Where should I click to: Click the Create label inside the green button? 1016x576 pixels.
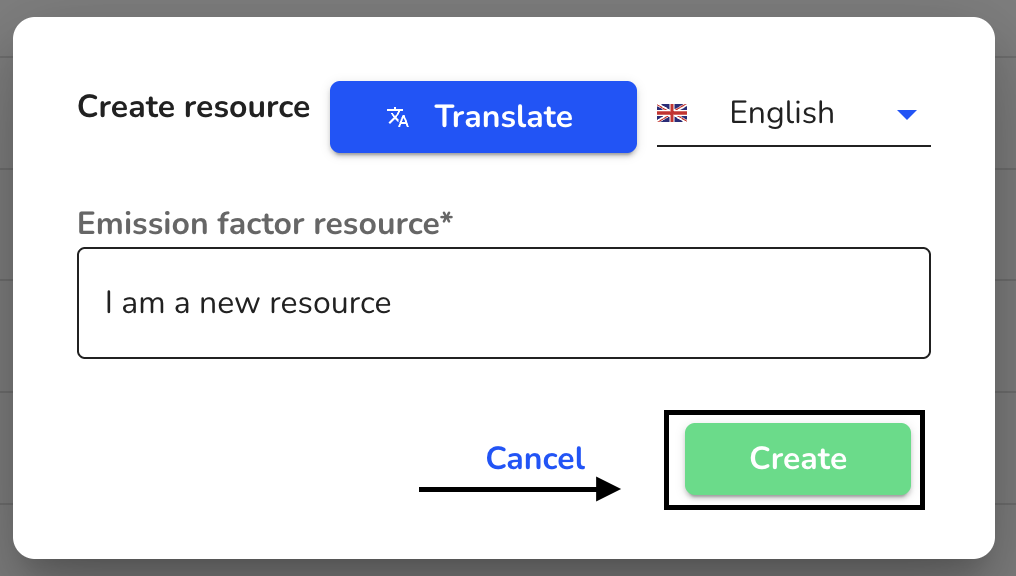click(x=798, y=459)
